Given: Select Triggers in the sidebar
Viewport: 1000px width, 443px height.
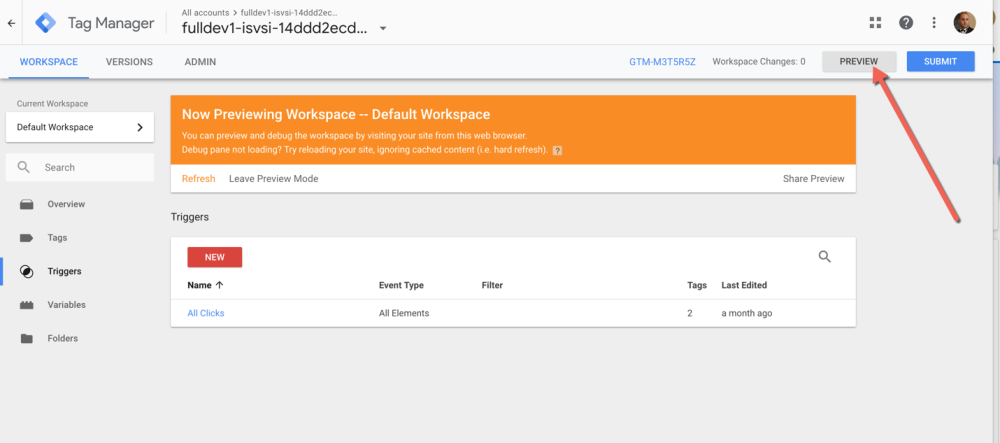Looking at the screenshot, I should [x=64, y=271].
